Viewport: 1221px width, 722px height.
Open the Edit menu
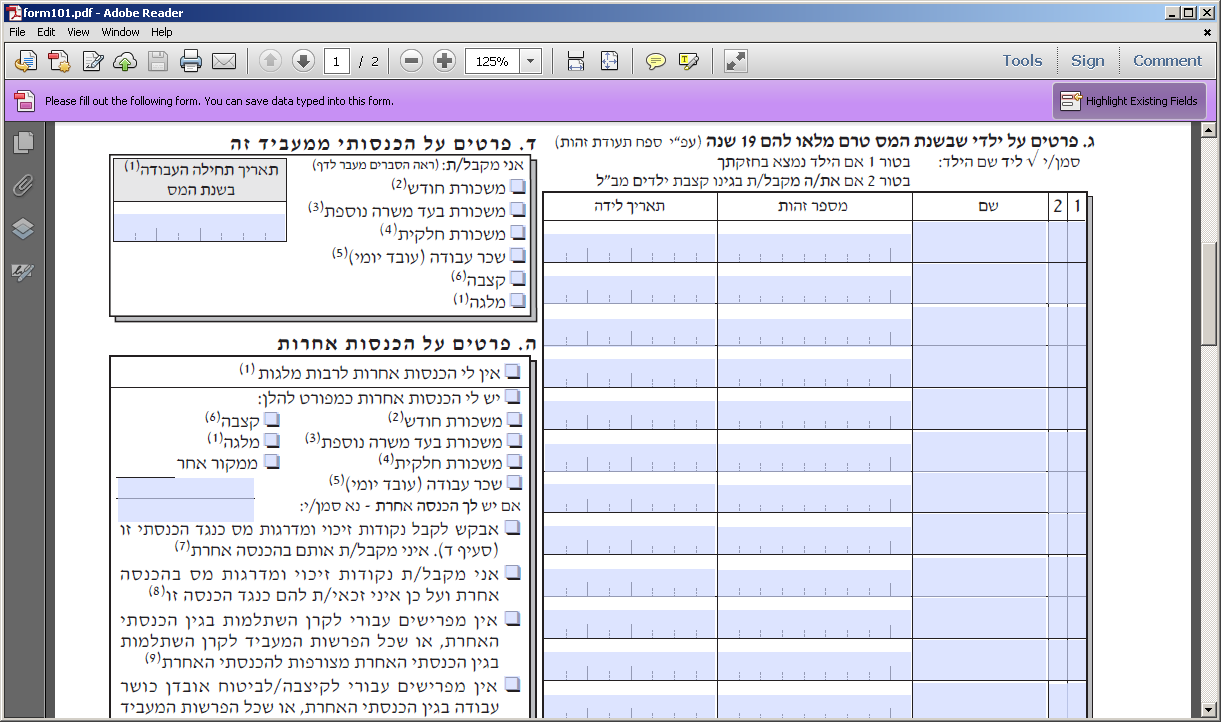coord(46,32)
